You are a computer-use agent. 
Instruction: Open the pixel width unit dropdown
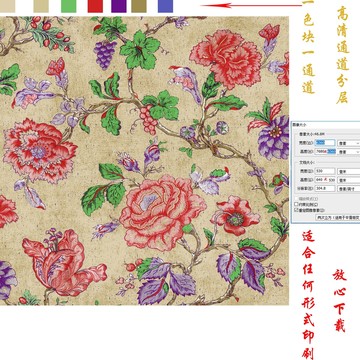tap(349, 143)
